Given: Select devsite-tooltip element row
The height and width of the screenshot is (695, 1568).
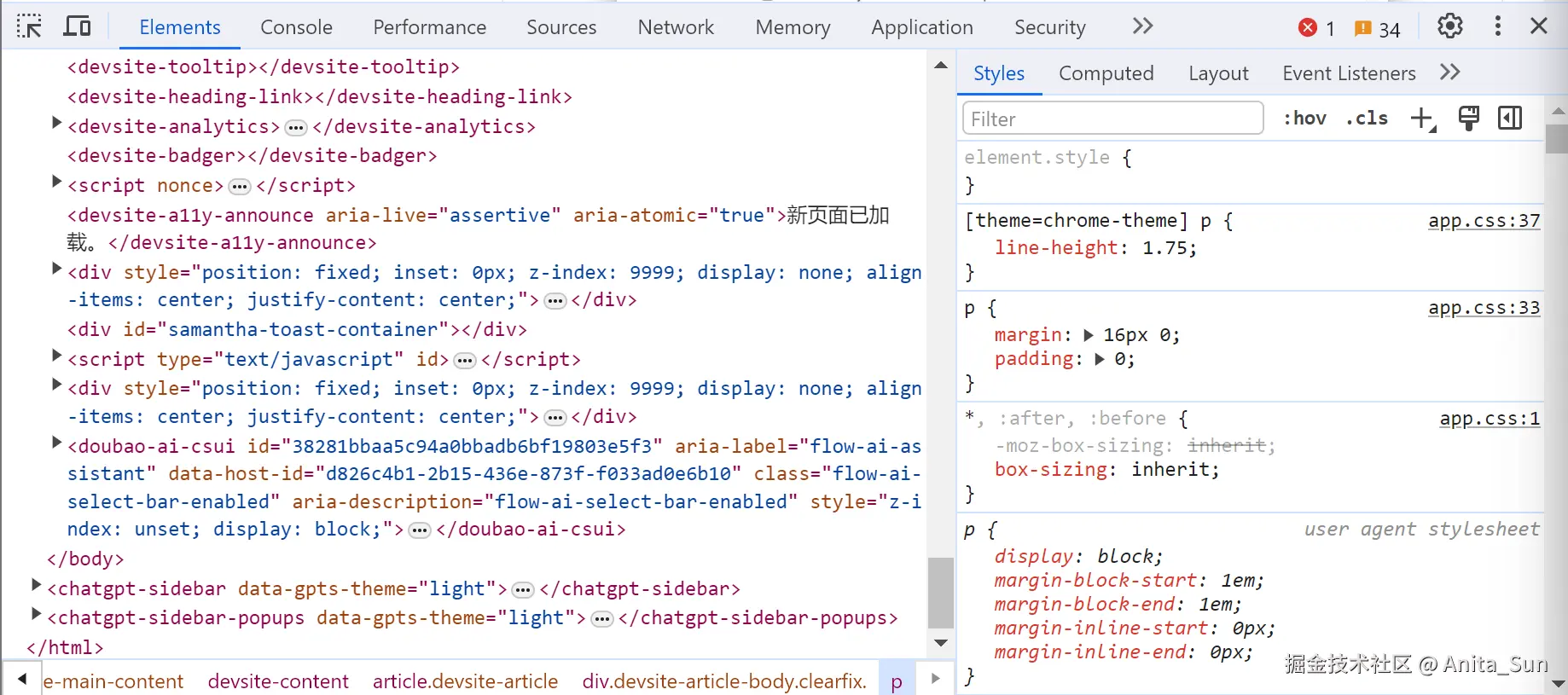Looking at the screenshot, I should (x=264, y=67).
